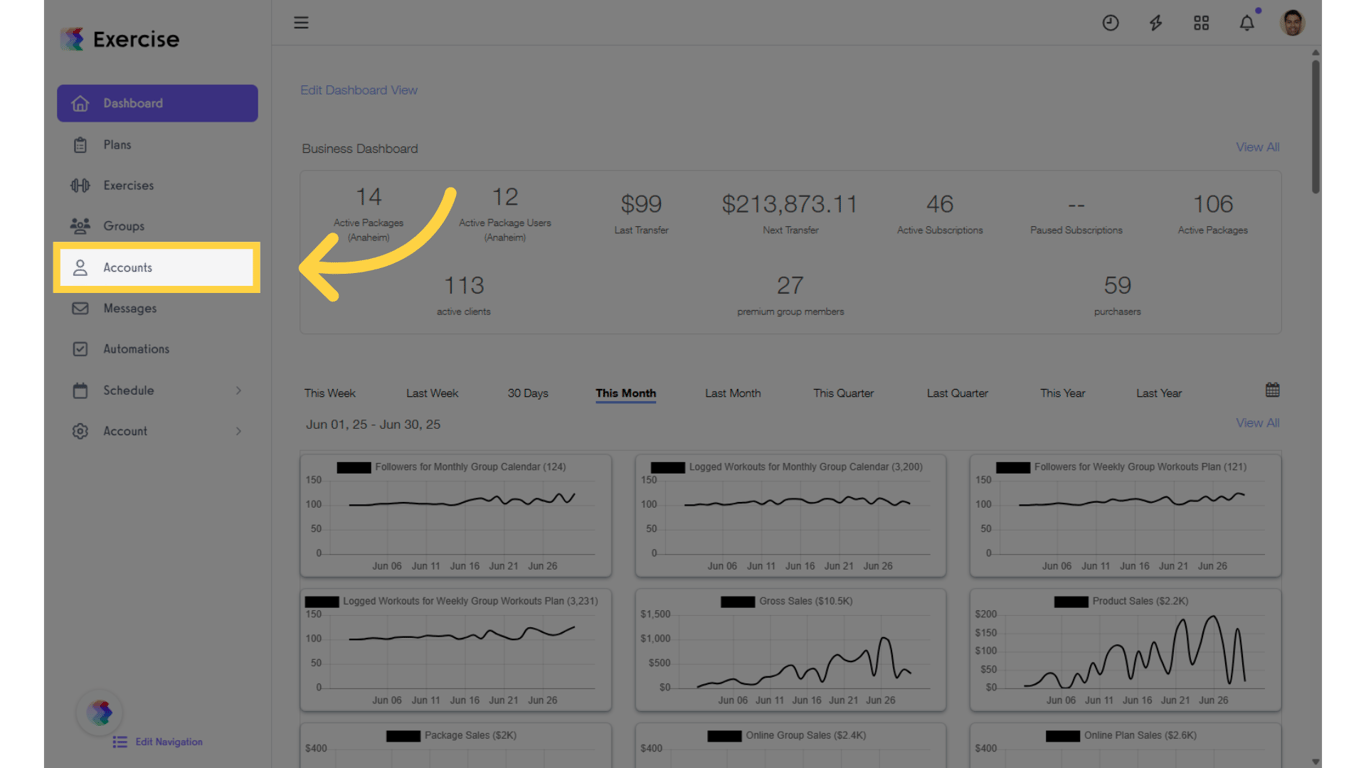Viewport: 1366px width, 768px height.
Task: Click the history clock icon in top bar
Action: [x=1110, y=22]
